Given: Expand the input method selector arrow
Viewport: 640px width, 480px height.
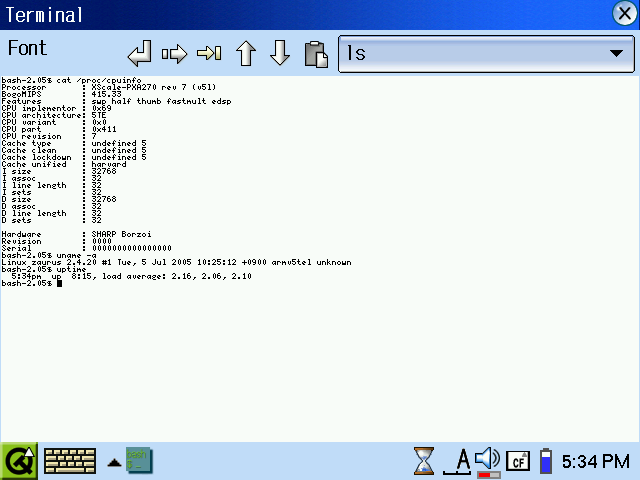Looking at the screenshot, I should click(114, 462).
